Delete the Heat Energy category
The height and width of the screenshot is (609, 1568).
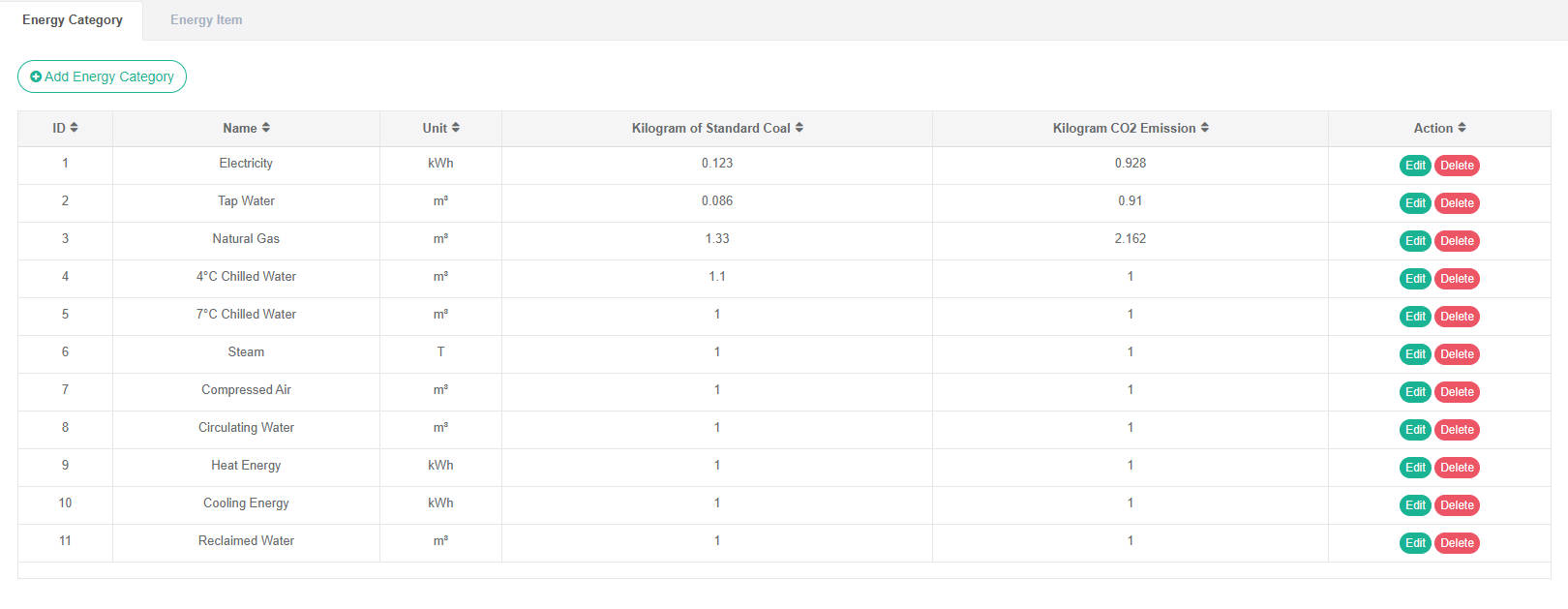click(1457, 468)
